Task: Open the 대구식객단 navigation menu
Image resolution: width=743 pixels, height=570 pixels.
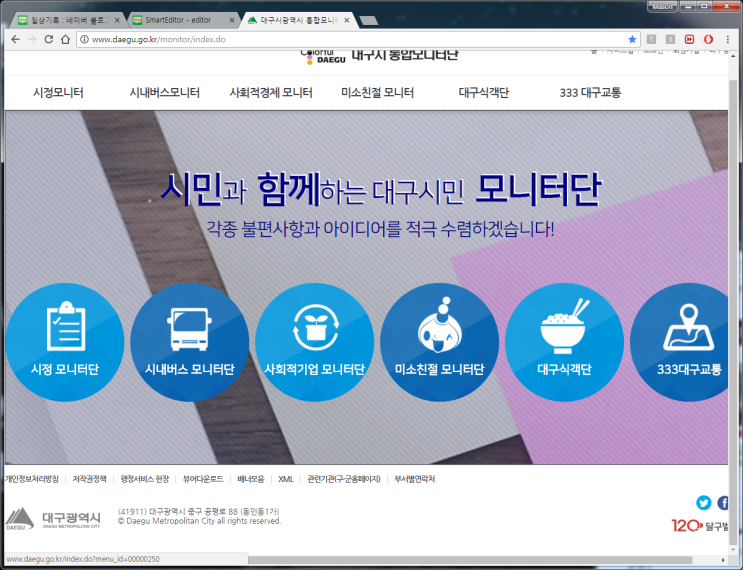Action: (484, 92)
